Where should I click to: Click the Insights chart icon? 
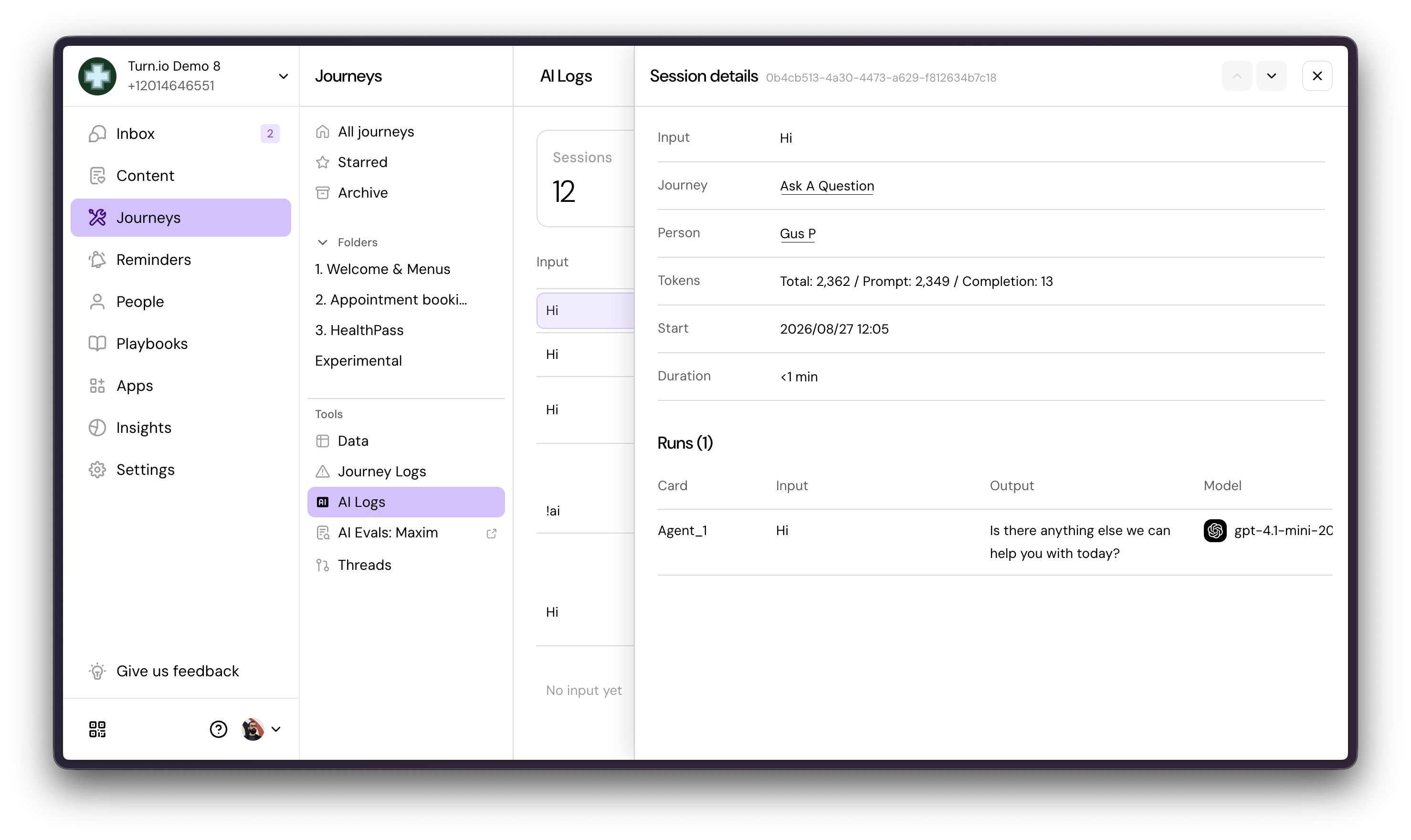[x=97, y=427]
